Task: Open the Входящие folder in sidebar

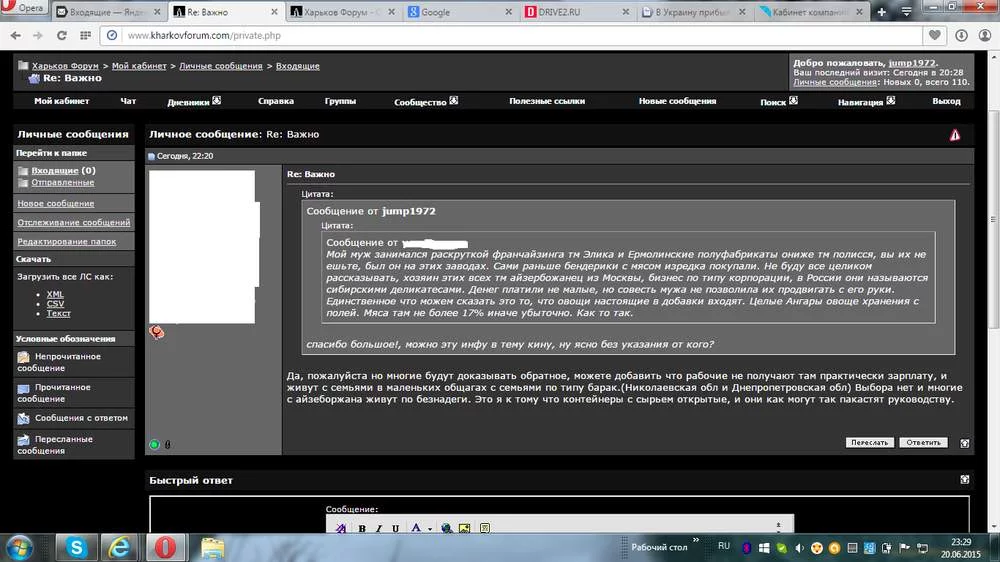Action: (x=55, y=170)
